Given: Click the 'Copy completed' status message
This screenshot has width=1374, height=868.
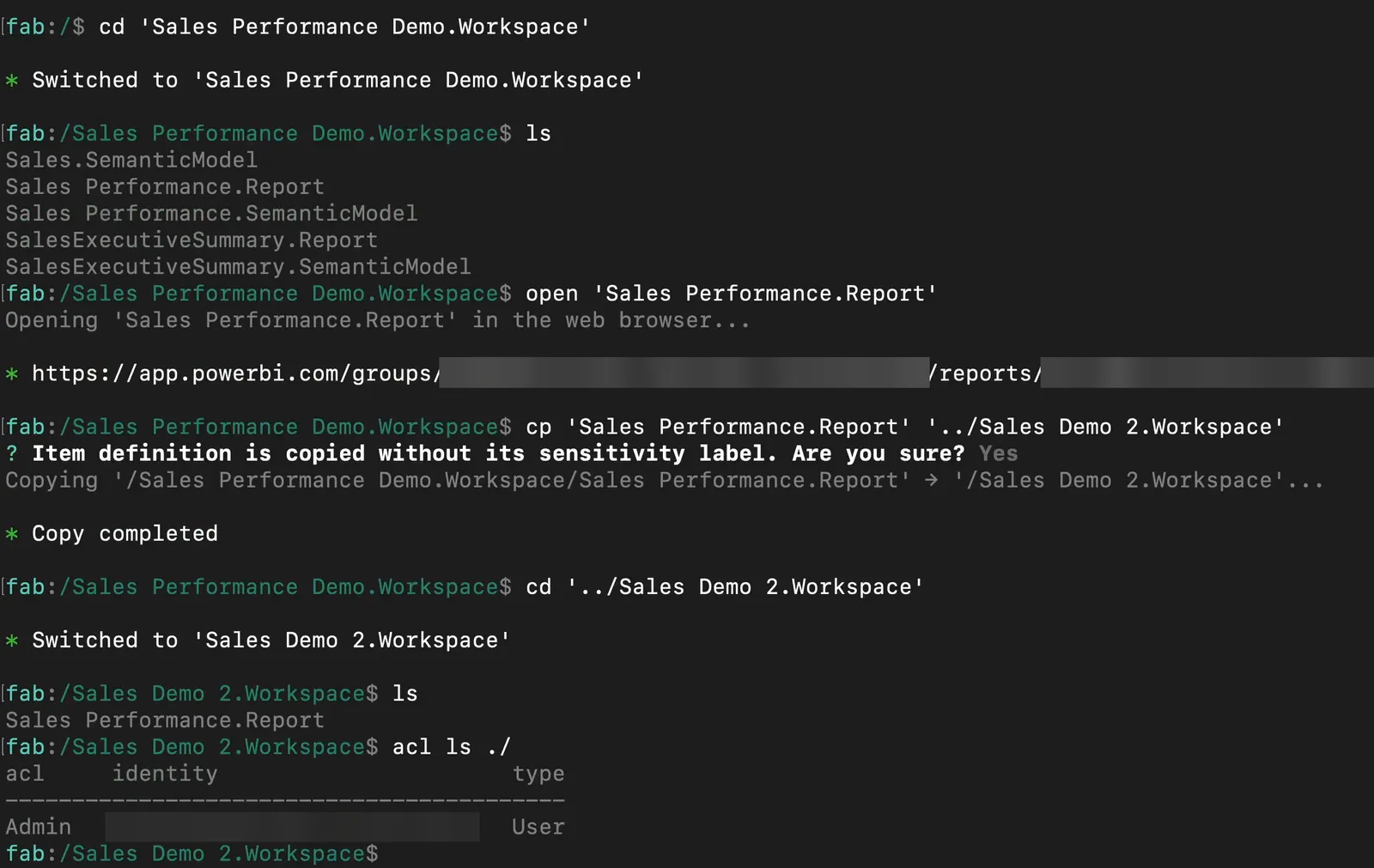Looking at the screenshot, I should 125,533.
